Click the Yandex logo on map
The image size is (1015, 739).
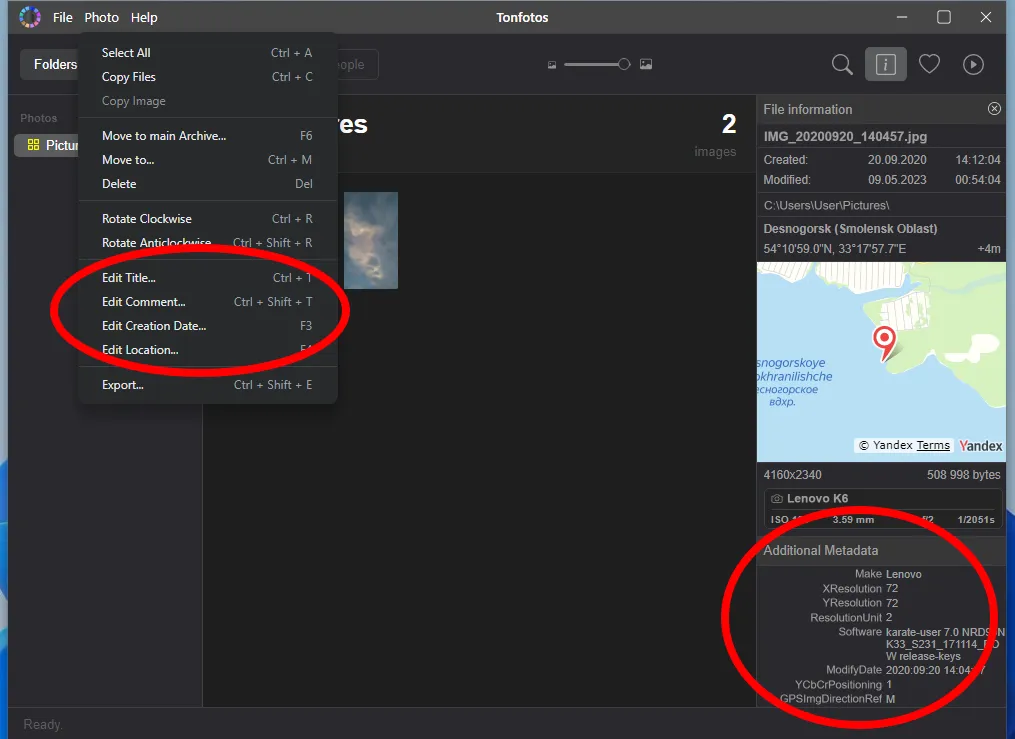click(x=980, y=445)
